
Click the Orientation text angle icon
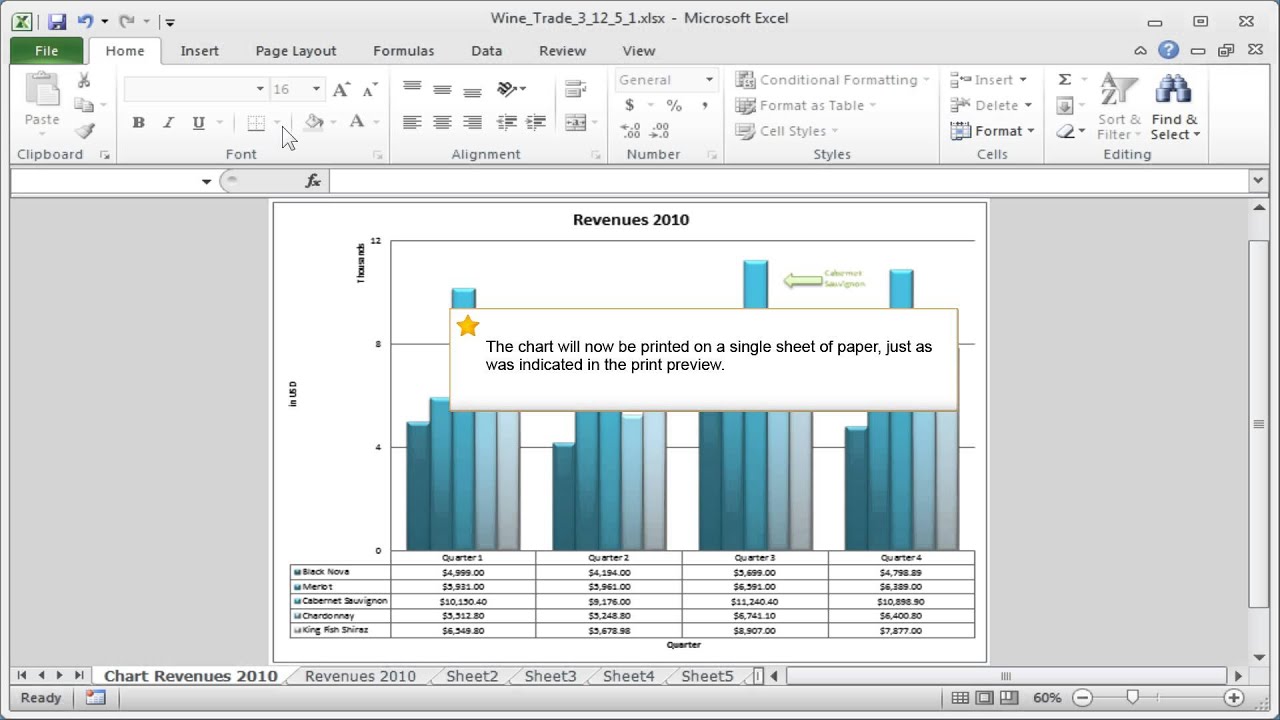[x=507, y=89]
